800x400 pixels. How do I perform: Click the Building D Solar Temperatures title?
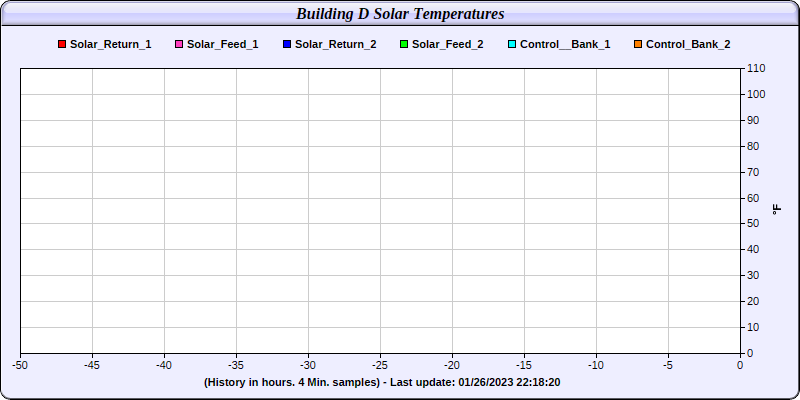400,14
